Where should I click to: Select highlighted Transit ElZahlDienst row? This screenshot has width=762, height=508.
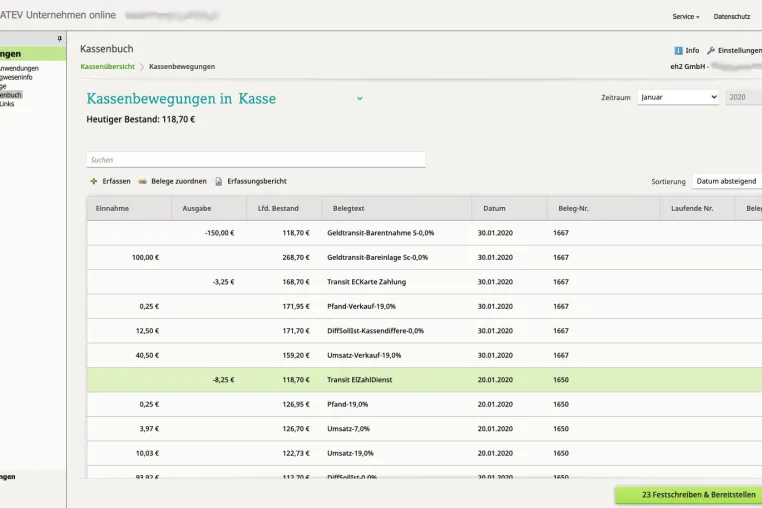pos(424,380)
